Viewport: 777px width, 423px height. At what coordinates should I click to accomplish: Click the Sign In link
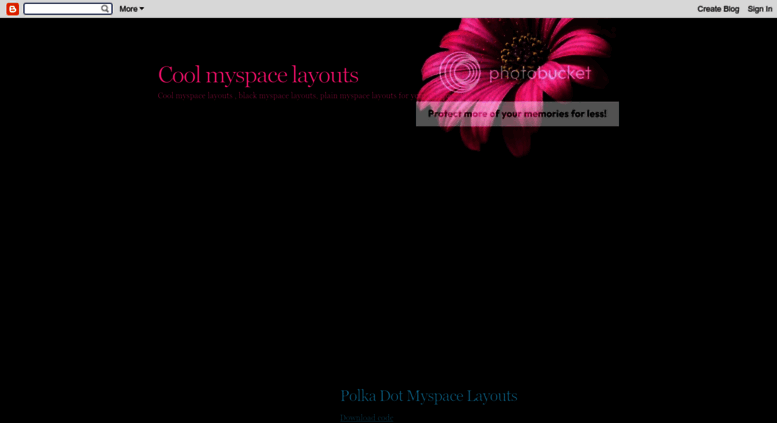[760, 9]
